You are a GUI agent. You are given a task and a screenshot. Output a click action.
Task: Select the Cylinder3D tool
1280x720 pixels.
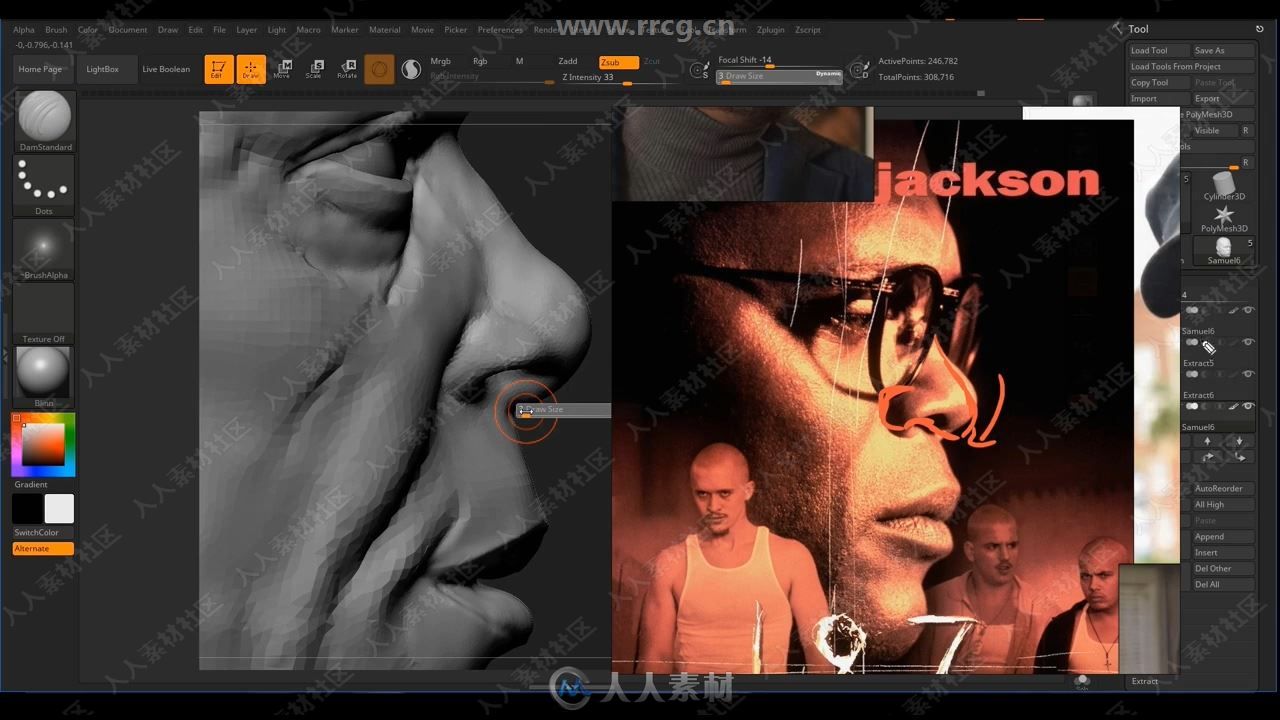tap(1224, 186)
